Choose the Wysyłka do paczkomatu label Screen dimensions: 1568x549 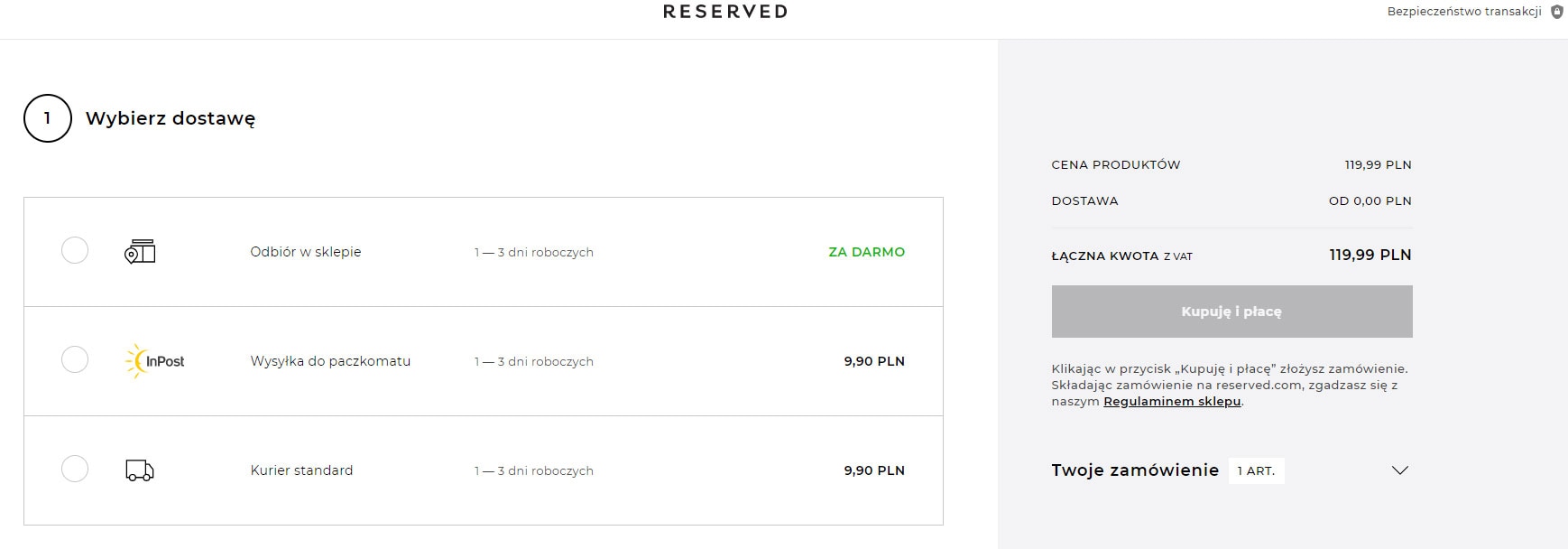coord(330,361)
